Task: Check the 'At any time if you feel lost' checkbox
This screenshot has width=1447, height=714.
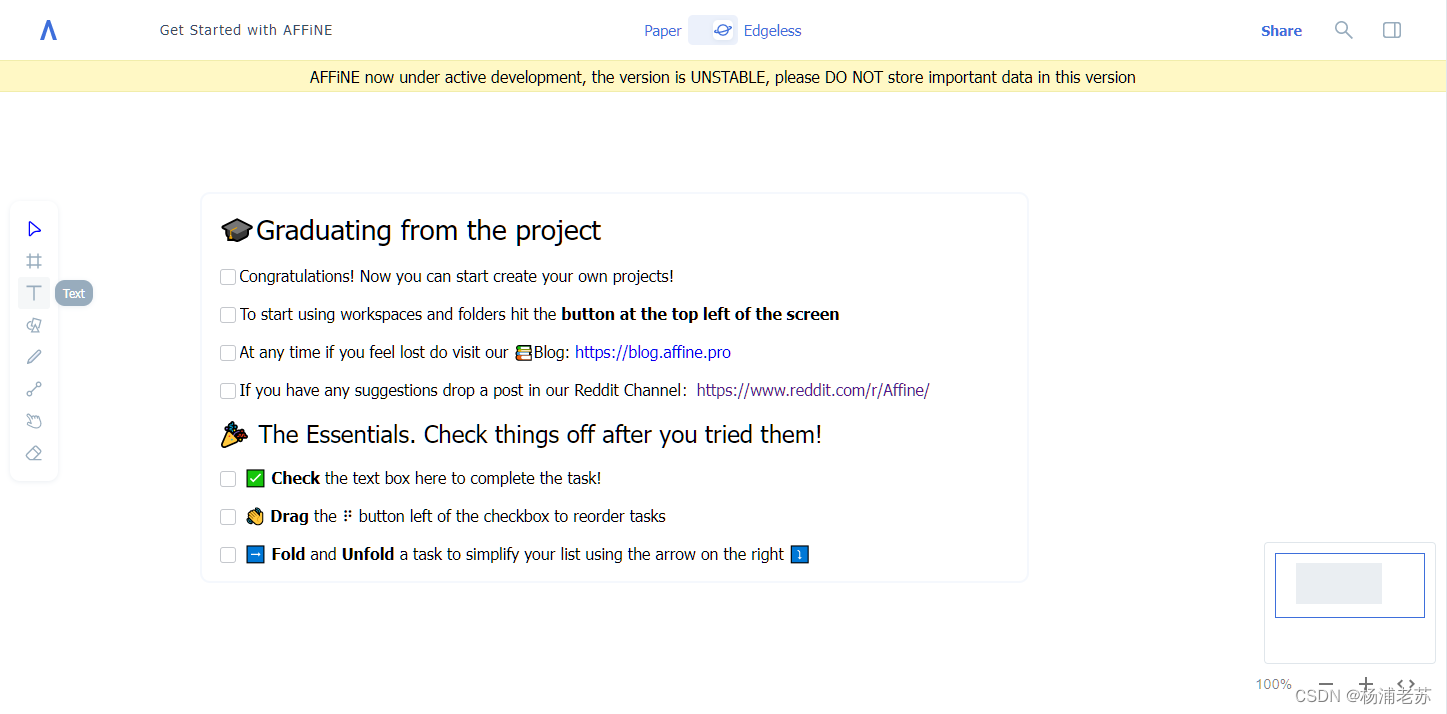Action: [x=228, y=353]
